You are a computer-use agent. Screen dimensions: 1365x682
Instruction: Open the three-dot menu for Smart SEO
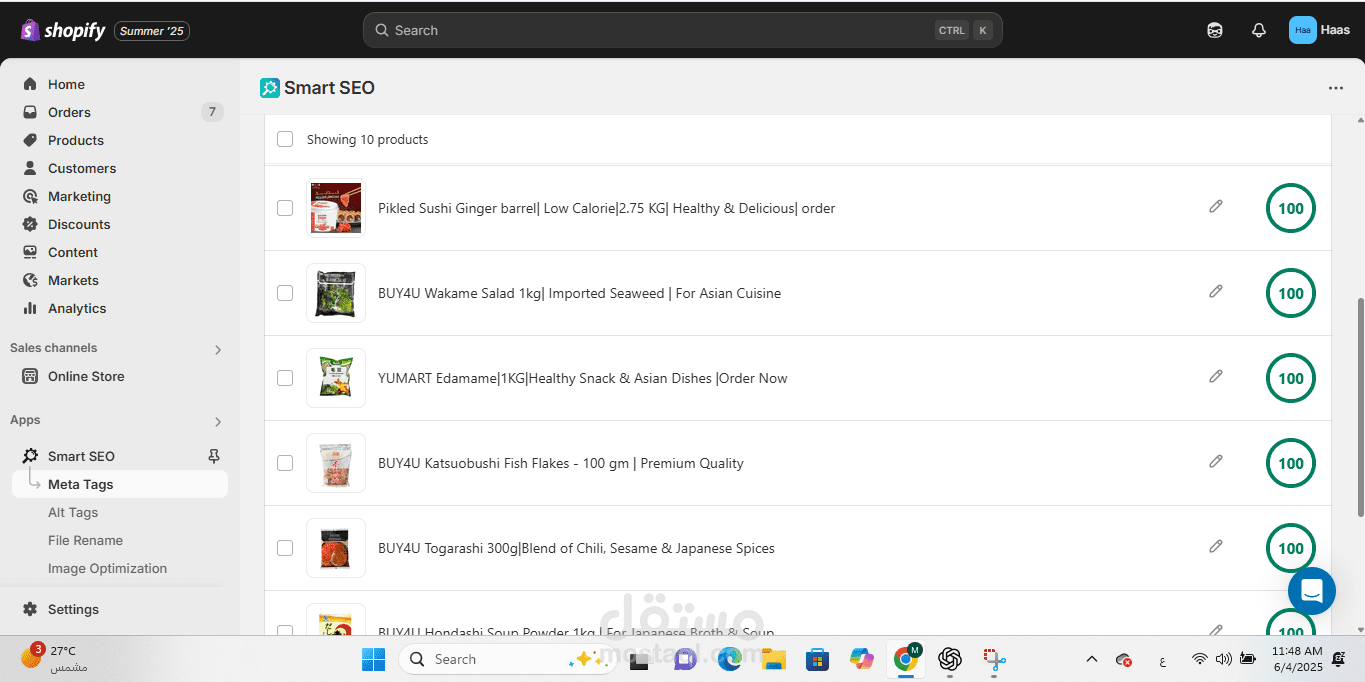1336,88
